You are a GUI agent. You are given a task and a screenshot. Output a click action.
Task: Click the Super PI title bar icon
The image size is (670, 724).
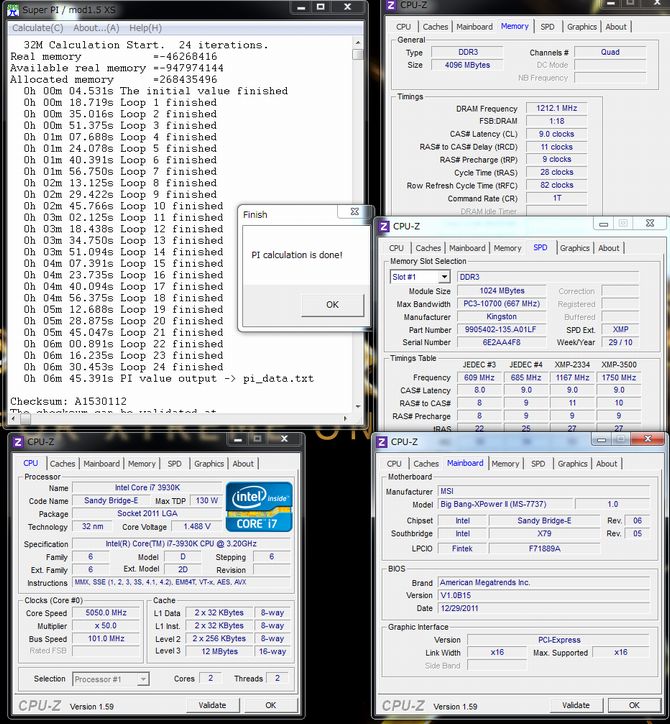pos(13,10)
